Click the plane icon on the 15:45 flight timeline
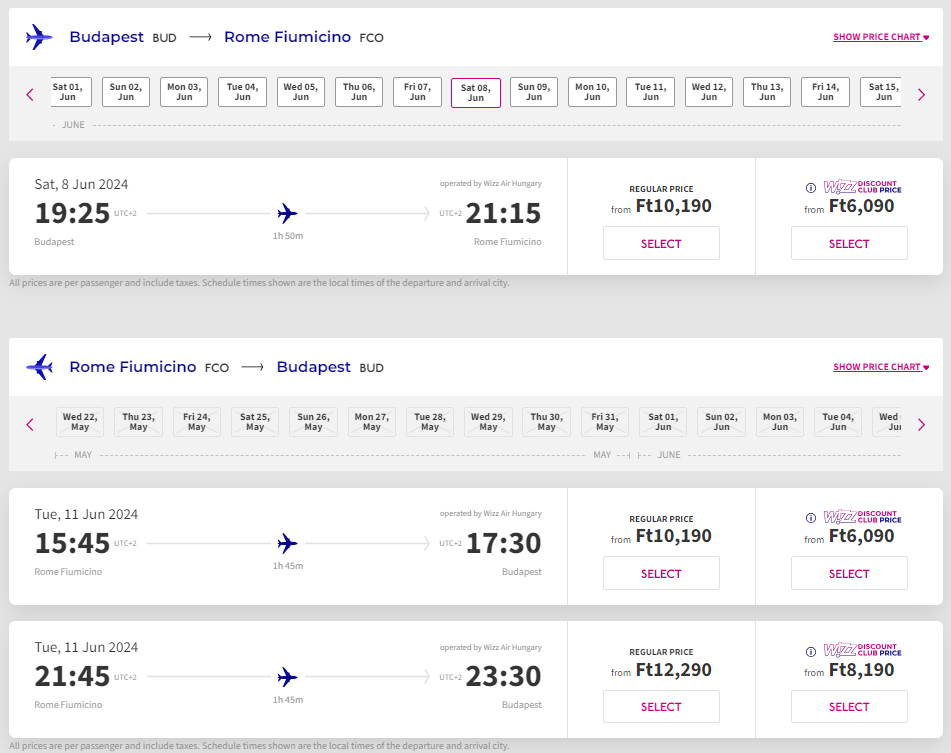 (x=287, y=543)
